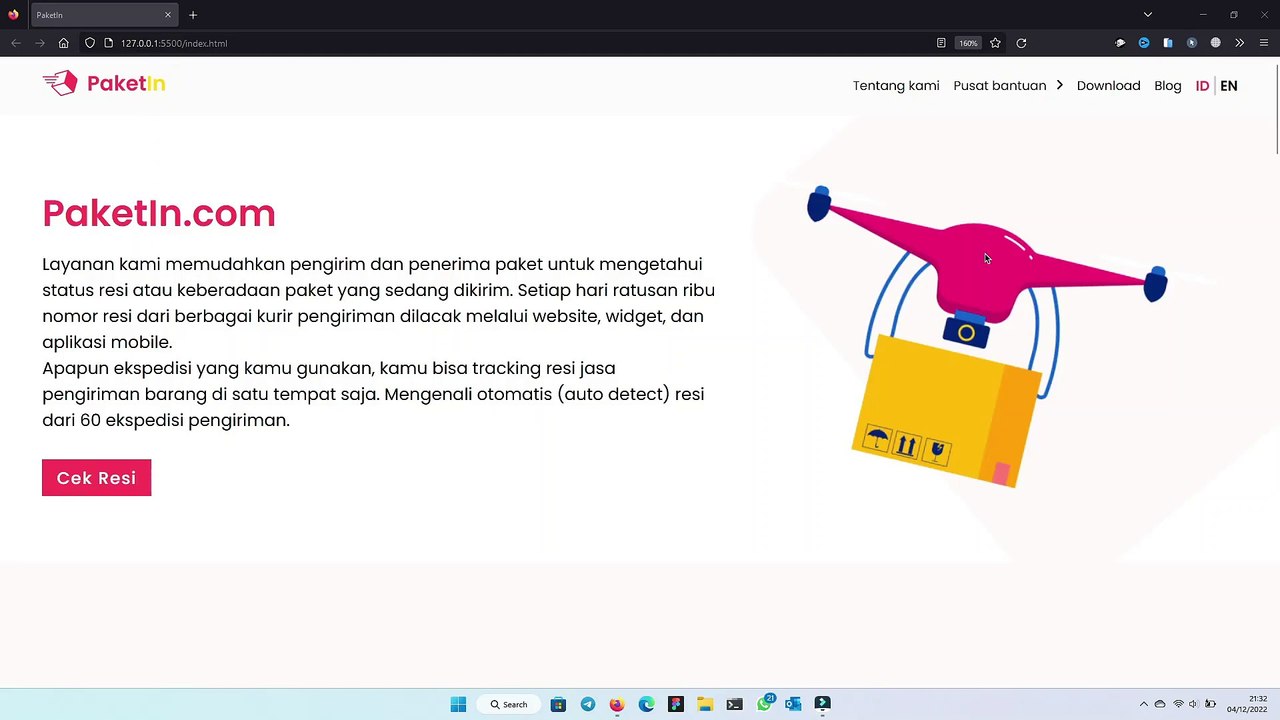The image size is (1280, 720).
Task: Open Telegram from the taskbar
Action: pos(587,704)
